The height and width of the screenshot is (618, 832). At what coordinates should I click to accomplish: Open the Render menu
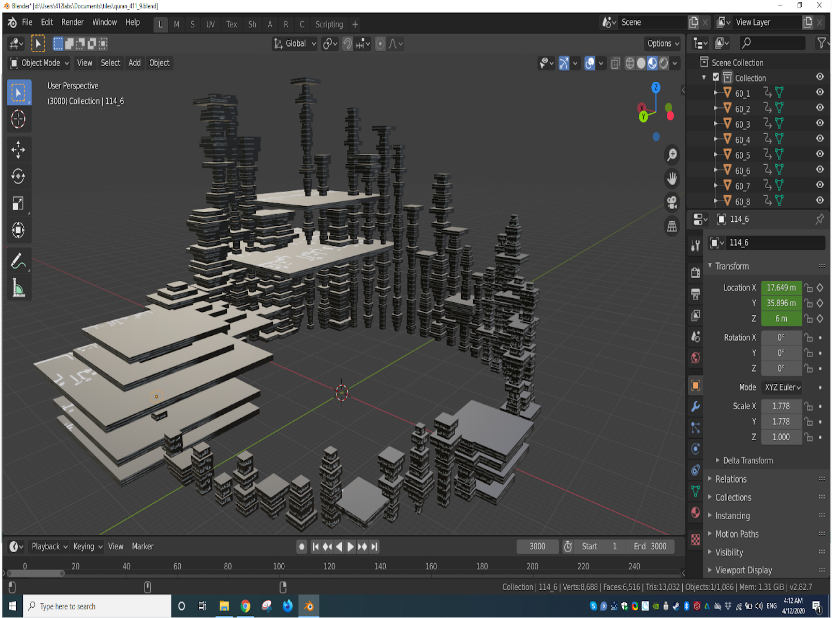coord(73,22)
